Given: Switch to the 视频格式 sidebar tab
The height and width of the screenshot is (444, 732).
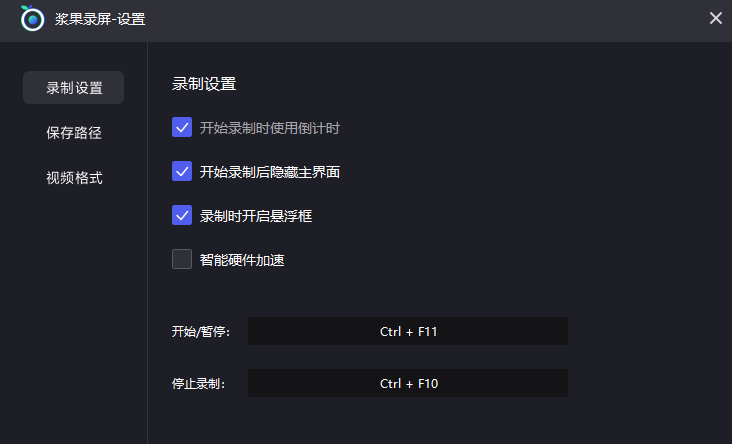Looking at the screenshot, I should pyautogui.click(x=74, y=178).
